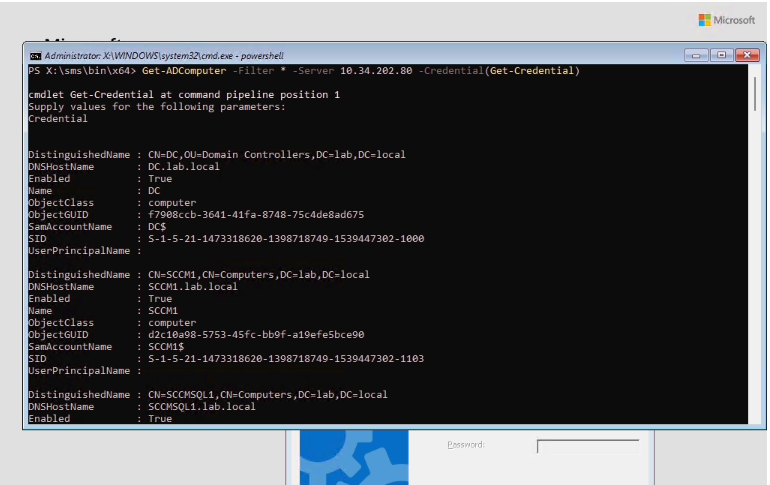Click the SID ending in -1103
The image size is (770, 485).
coord(286,359)
